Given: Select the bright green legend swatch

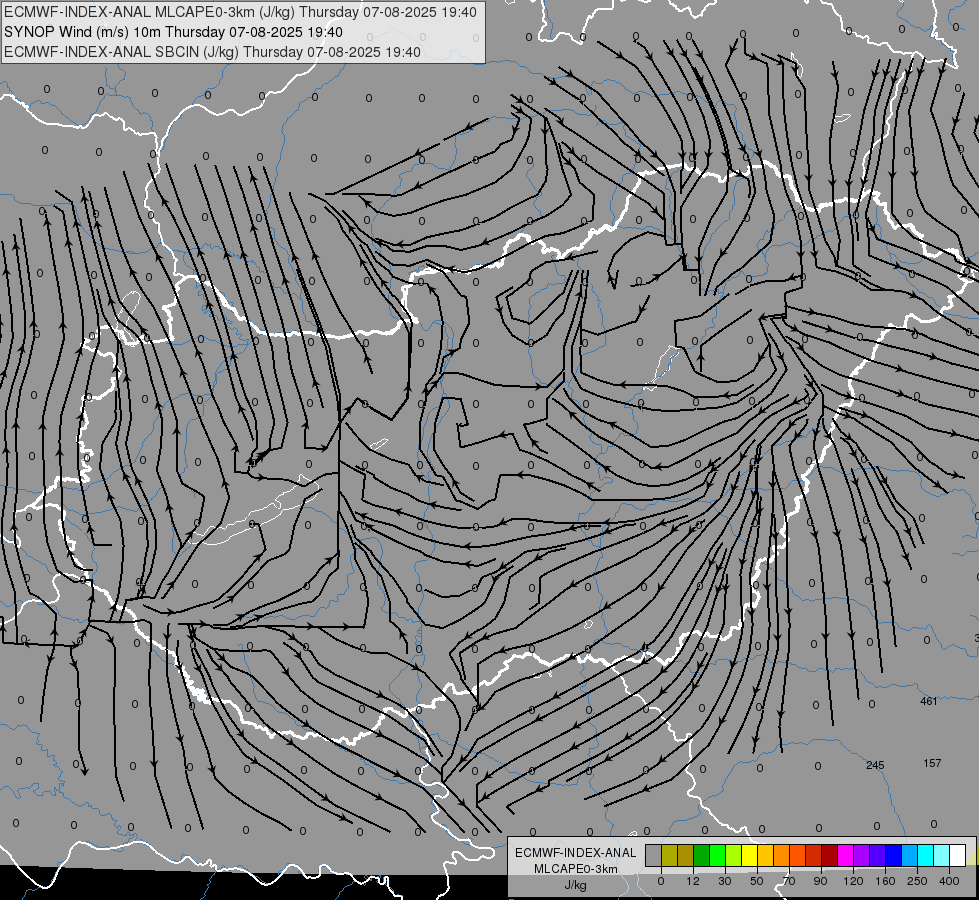Looking at the screenshot, I should [x=717, y=856].
